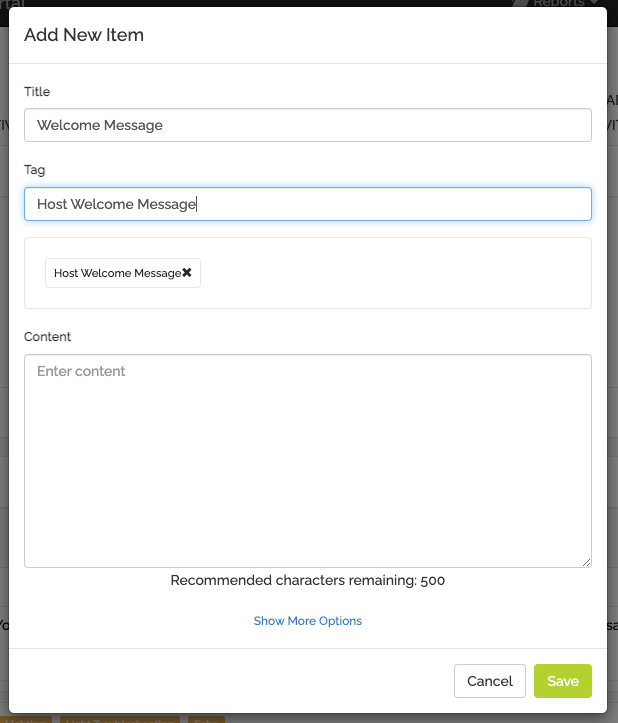Click the Title field label
The image size is (618, 723).
tap(37, 91)
